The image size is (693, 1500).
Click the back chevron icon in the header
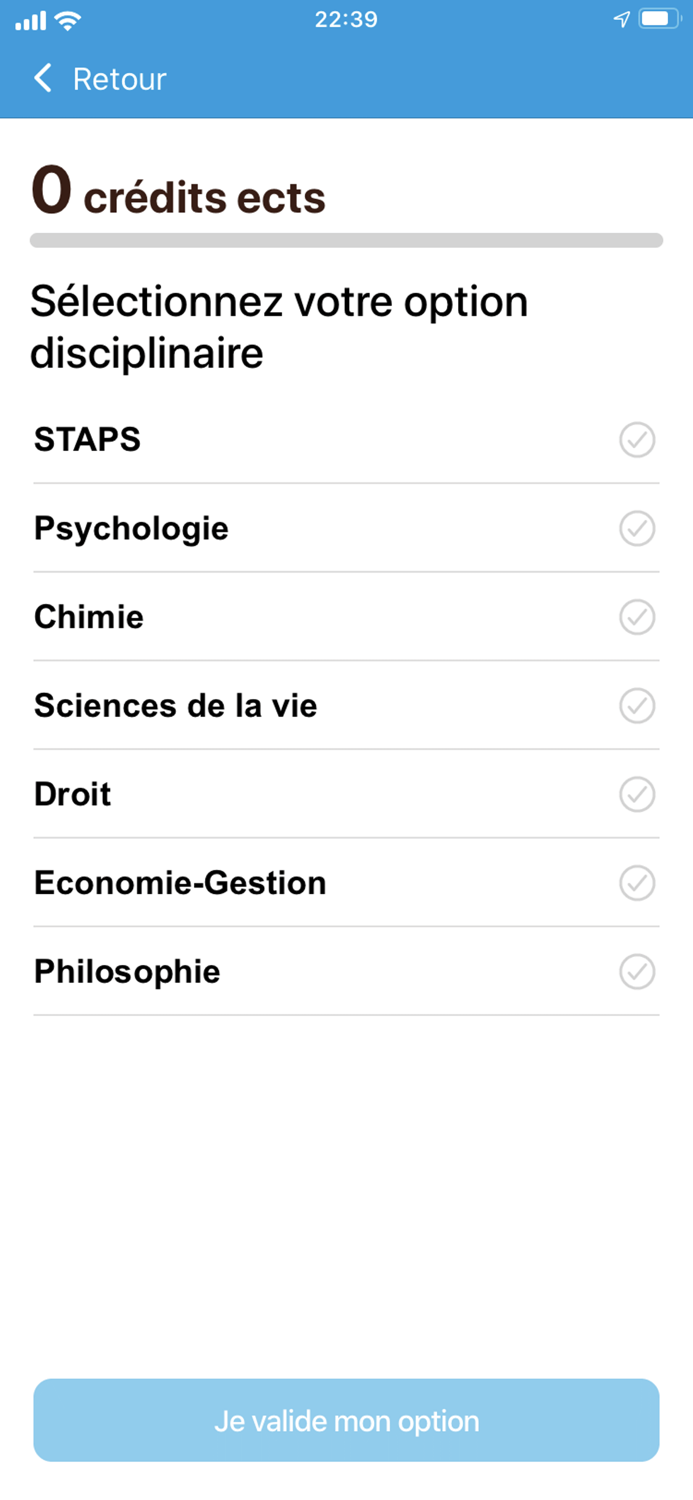(43, 78)
